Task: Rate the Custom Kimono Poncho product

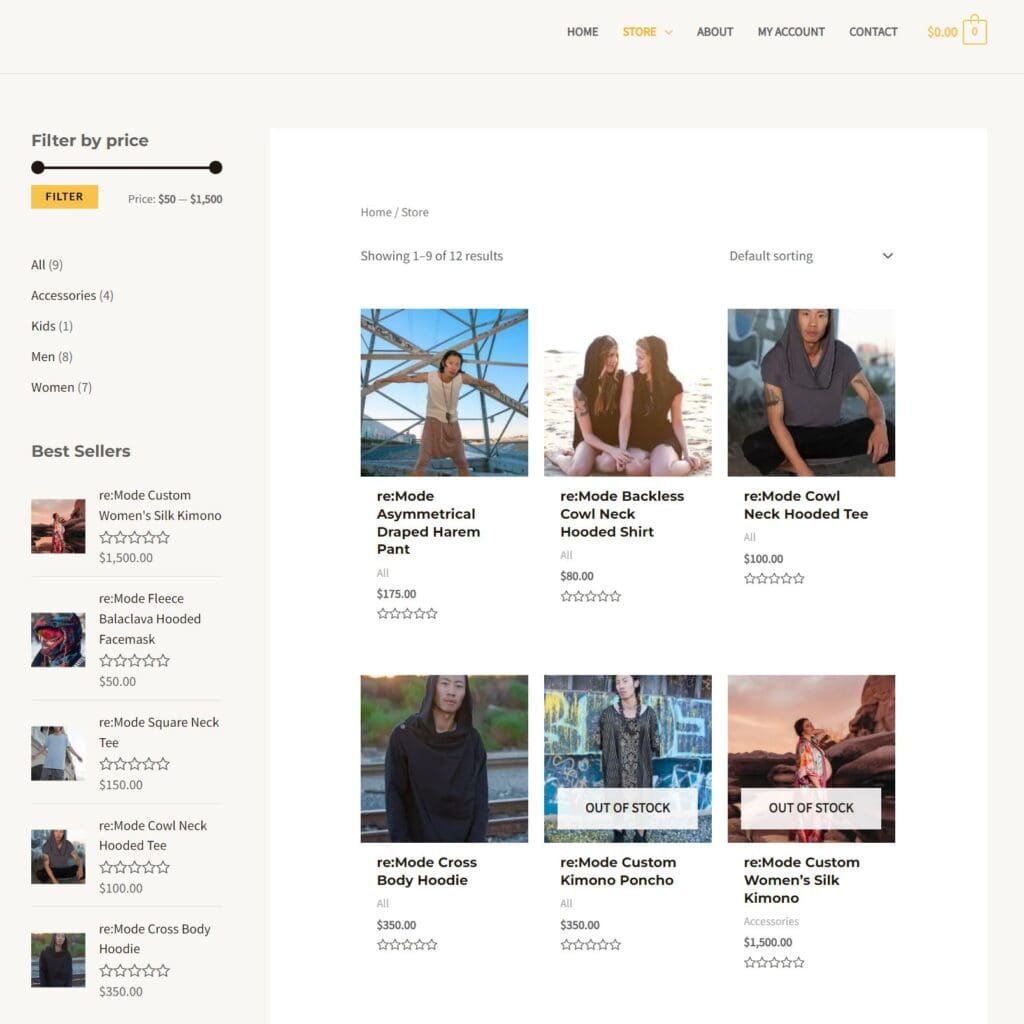Action: [591, 943]
